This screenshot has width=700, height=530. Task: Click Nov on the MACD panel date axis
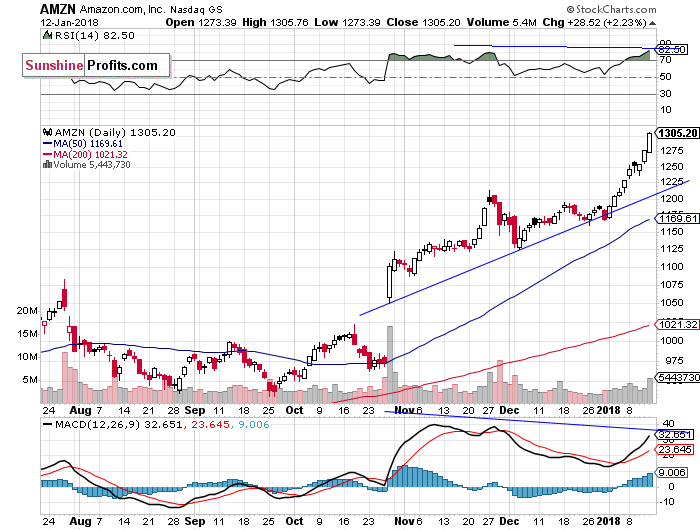pyautogui.click(x=405, y=521)
